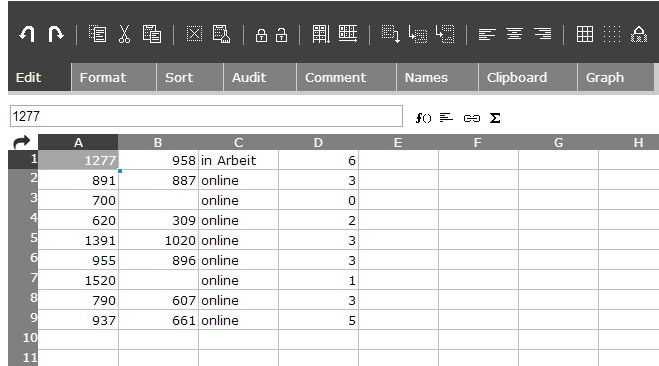Remove borders with dotted grid icon
Screen dimensions: 659x366
click(612, 34)
